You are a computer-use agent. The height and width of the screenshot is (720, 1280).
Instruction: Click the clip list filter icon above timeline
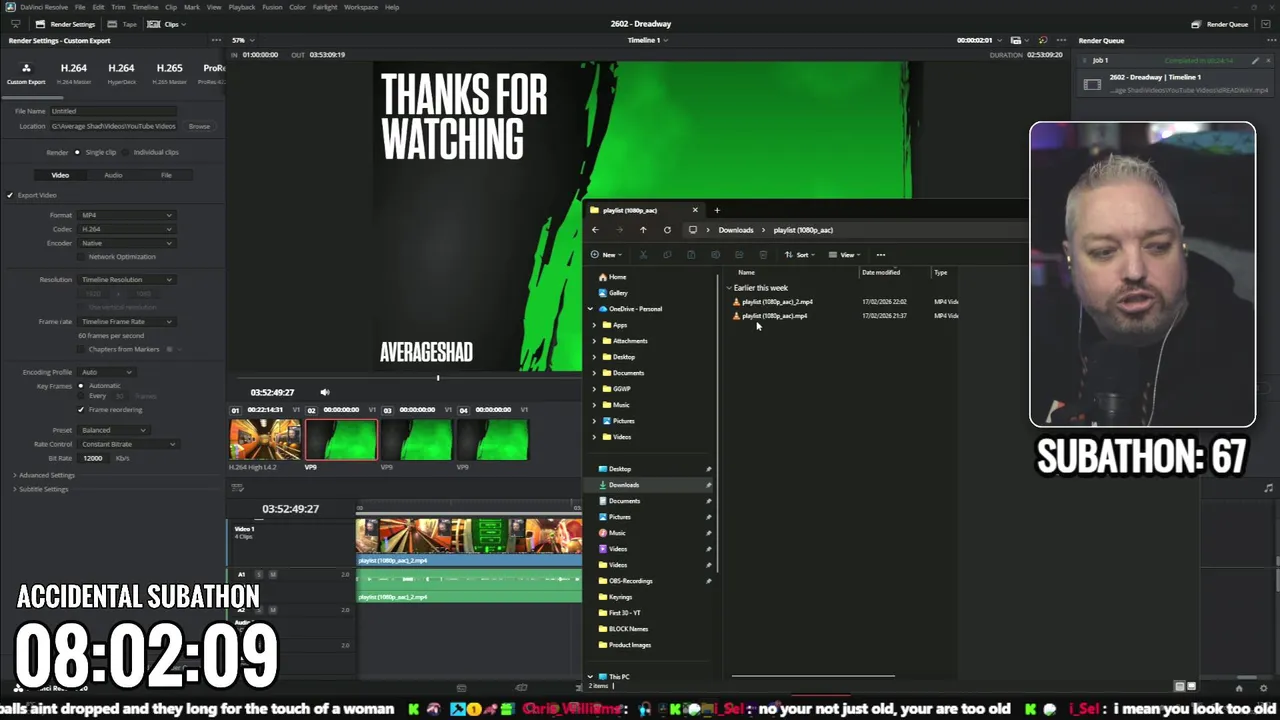click(237, 488)
